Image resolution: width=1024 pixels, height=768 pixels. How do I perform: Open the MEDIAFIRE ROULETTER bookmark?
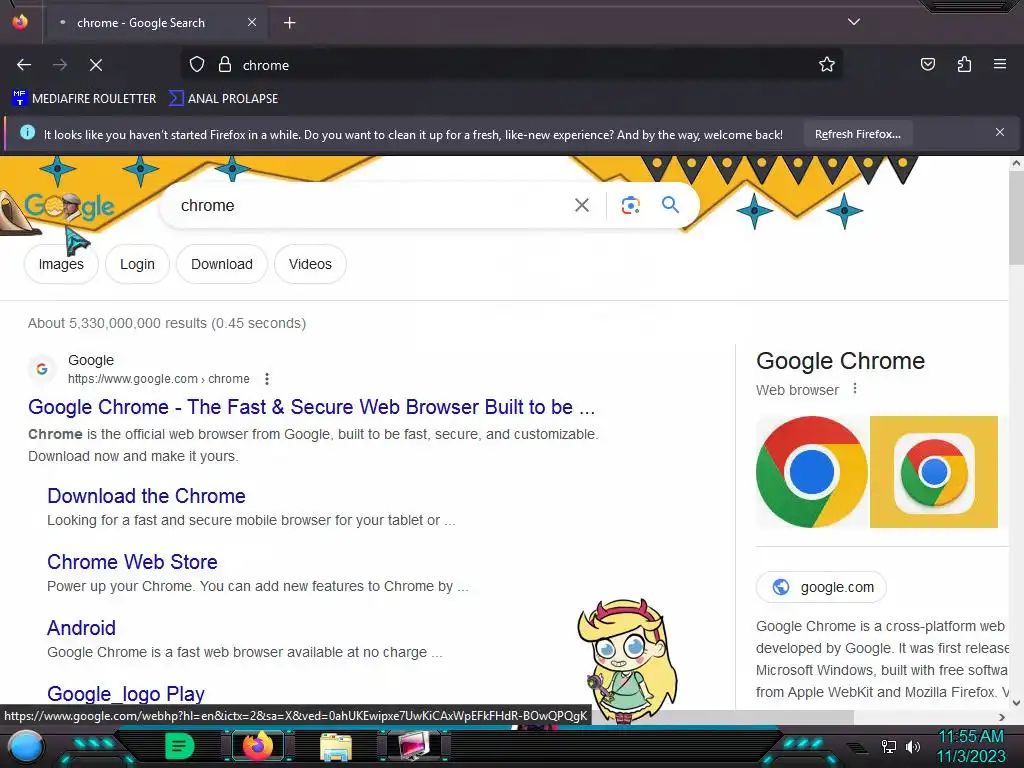click(84, 99)
